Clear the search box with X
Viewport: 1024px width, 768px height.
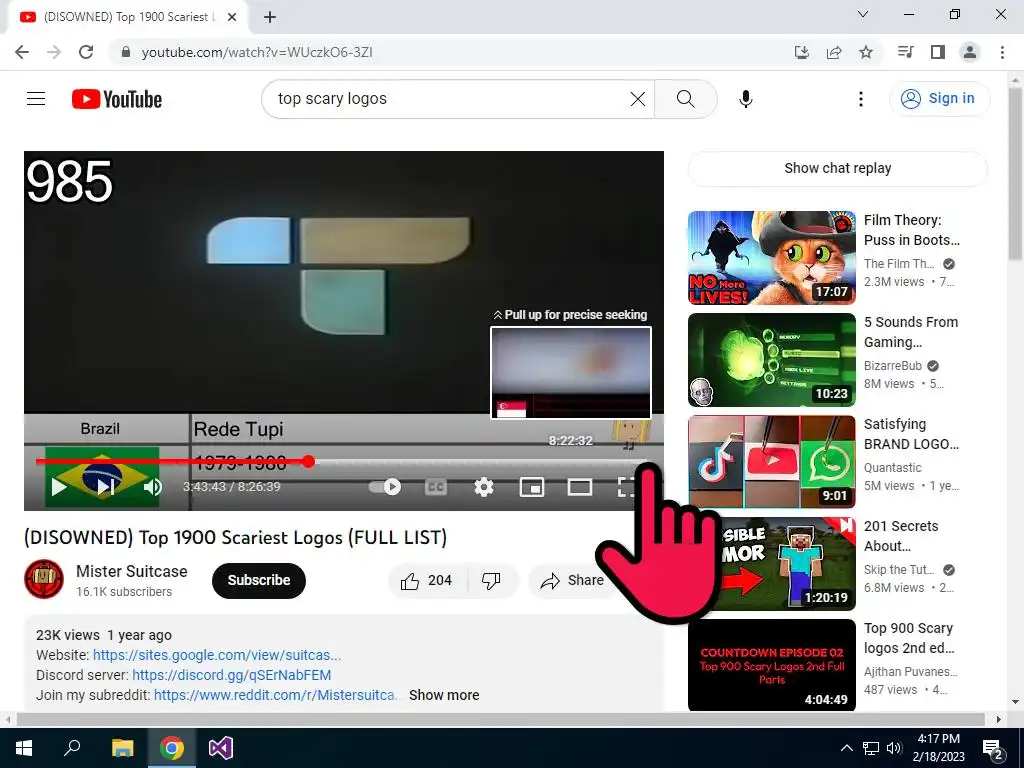(637, 99)
